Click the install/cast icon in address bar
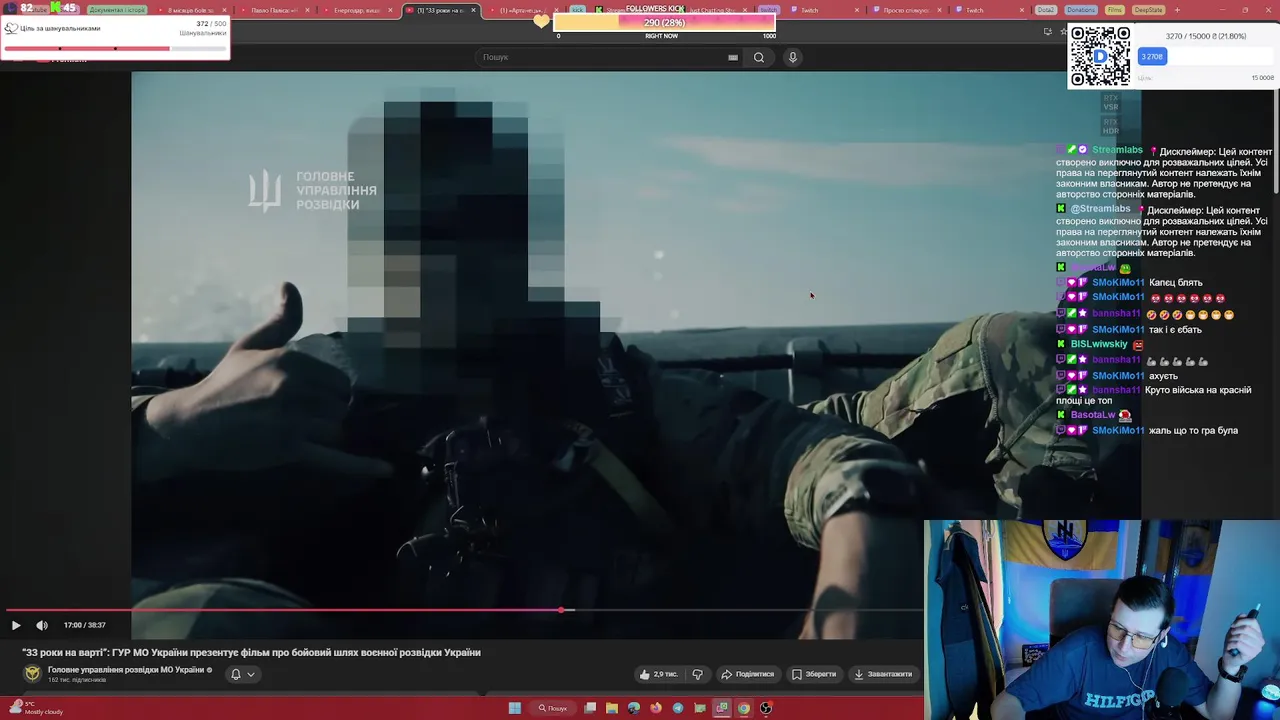Image resolution: width=1280 pixels, height=720 pixels. [x=1047, y=32]
